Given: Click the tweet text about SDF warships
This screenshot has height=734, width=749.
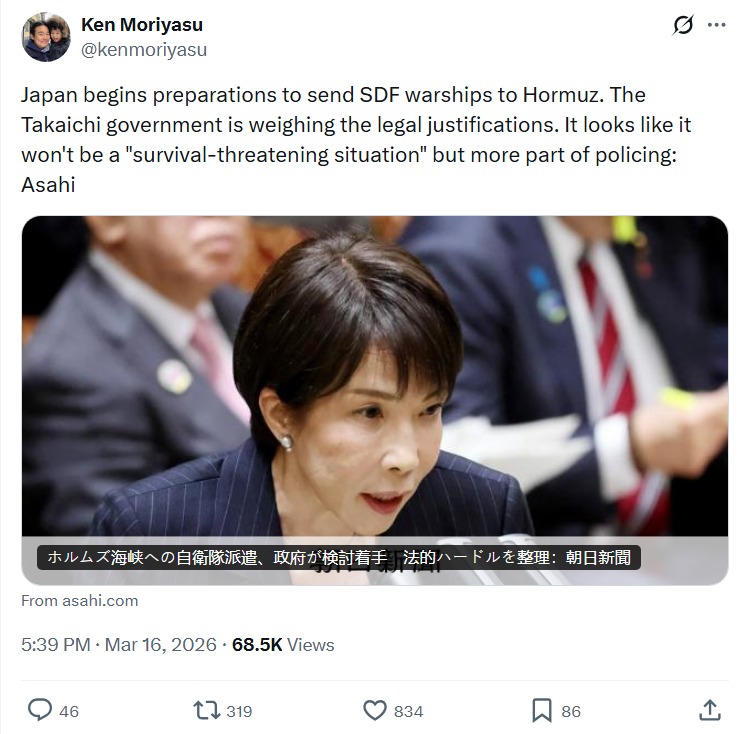Looking at the screenshot, I should click(x=356, y=139).
